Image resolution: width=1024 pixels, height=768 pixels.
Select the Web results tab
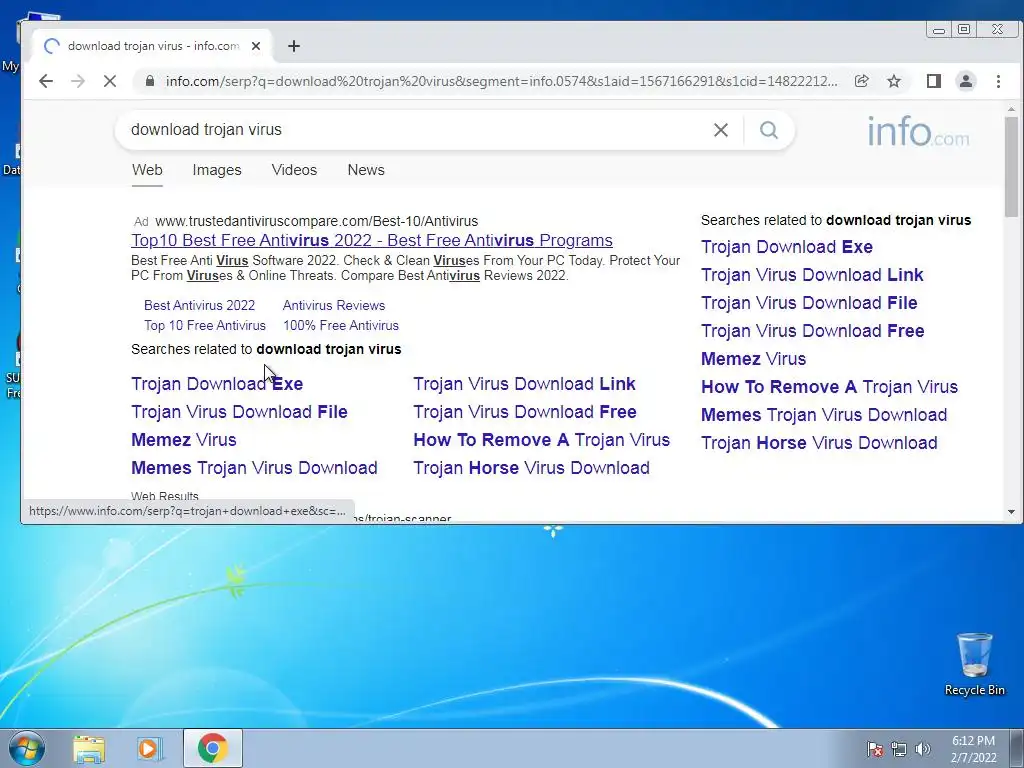tap(147, 170)
